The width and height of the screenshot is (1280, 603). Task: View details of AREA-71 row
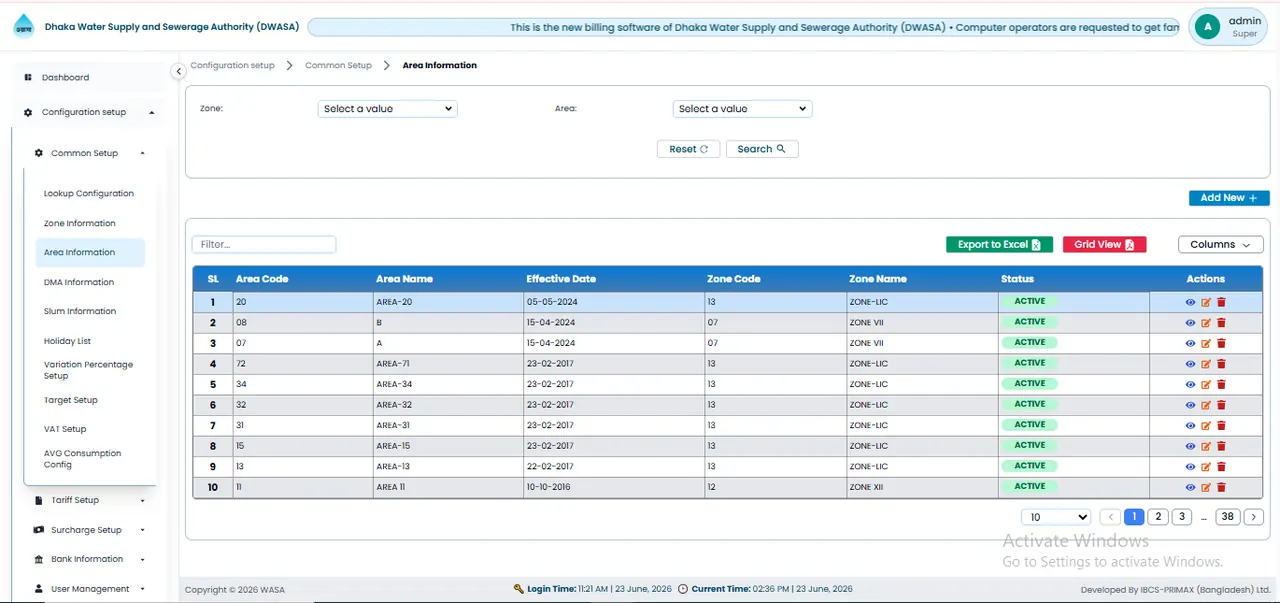[x=1190, y=363]
